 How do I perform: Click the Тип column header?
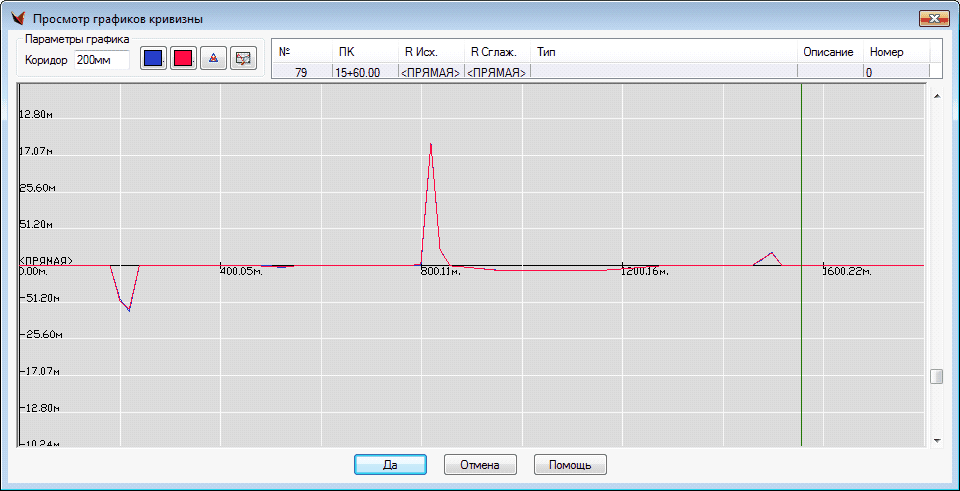click(x=663, y=51)
